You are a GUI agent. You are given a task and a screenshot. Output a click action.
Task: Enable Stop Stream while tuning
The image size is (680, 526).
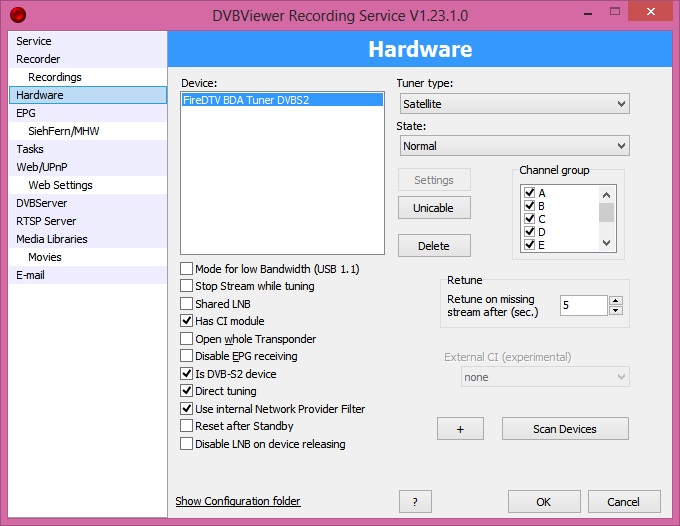(186, 286)
